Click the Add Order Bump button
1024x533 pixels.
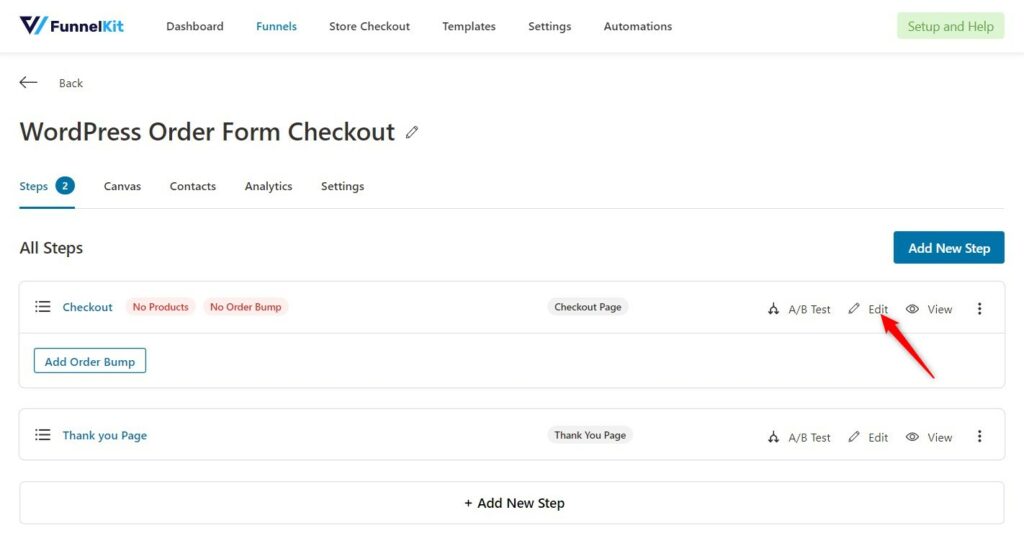click(x=90, y=361)
